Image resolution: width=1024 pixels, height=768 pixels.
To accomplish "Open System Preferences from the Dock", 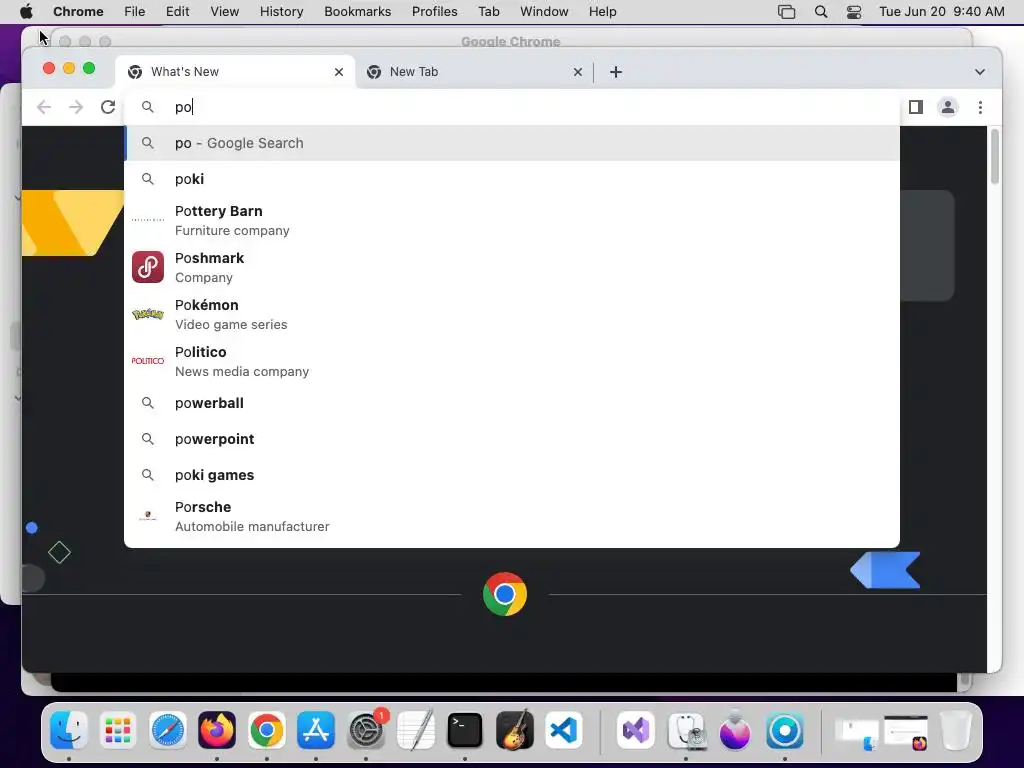I will [366, 730].
